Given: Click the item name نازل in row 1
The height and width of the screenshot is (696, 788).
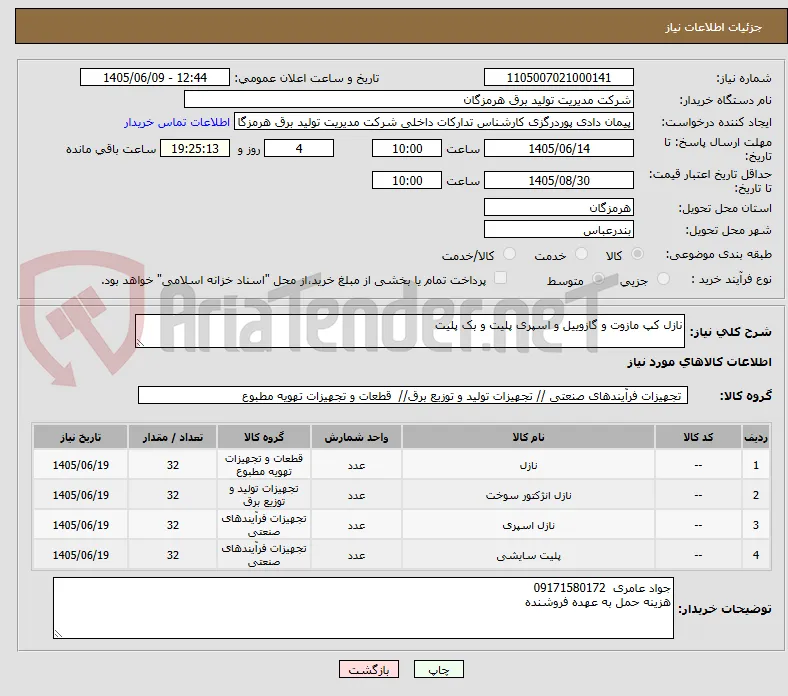Looking at the screenshot, I should 528,465.
